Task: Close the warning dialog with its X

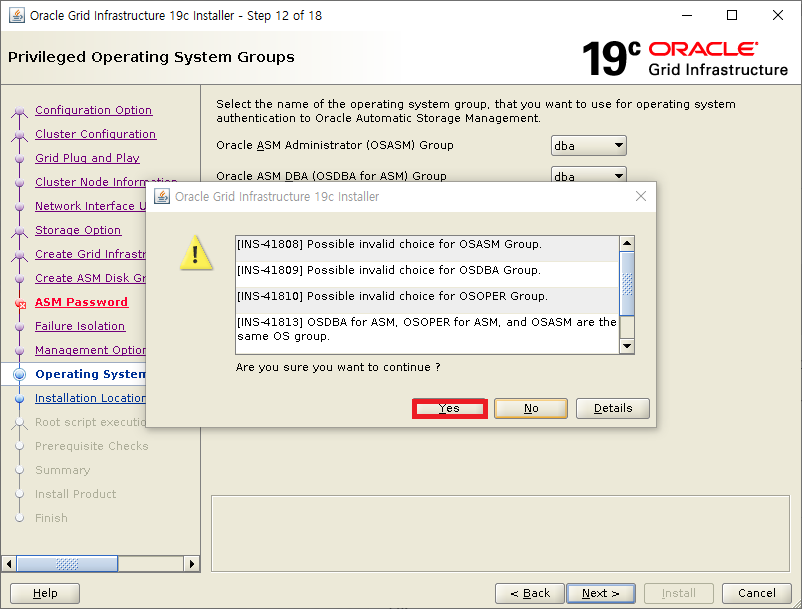Action: pos(640,196)
